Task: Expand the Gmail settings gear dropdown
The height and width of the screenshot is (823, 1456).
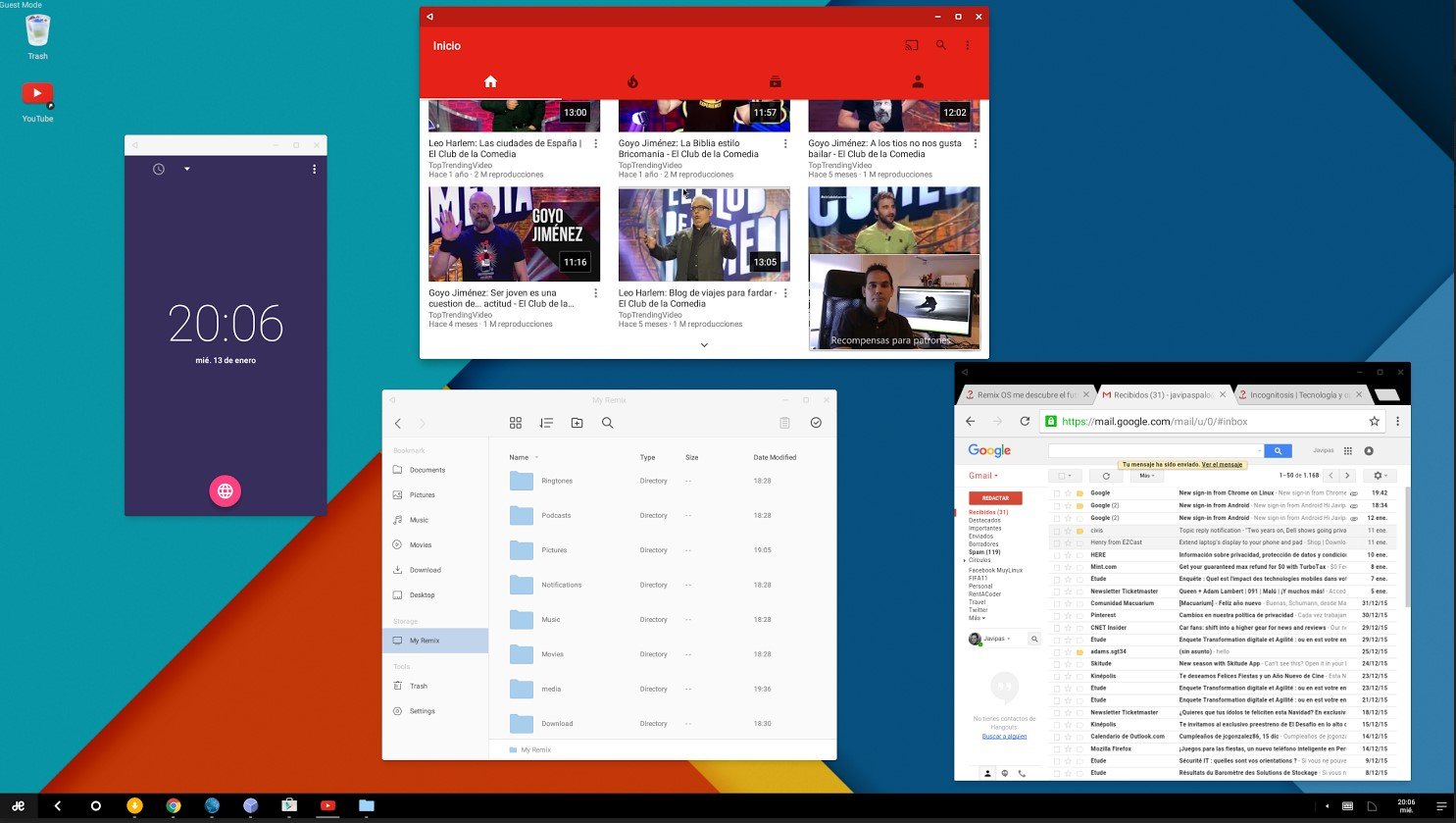Action: pyautogui.click(x=1380, y=476)
